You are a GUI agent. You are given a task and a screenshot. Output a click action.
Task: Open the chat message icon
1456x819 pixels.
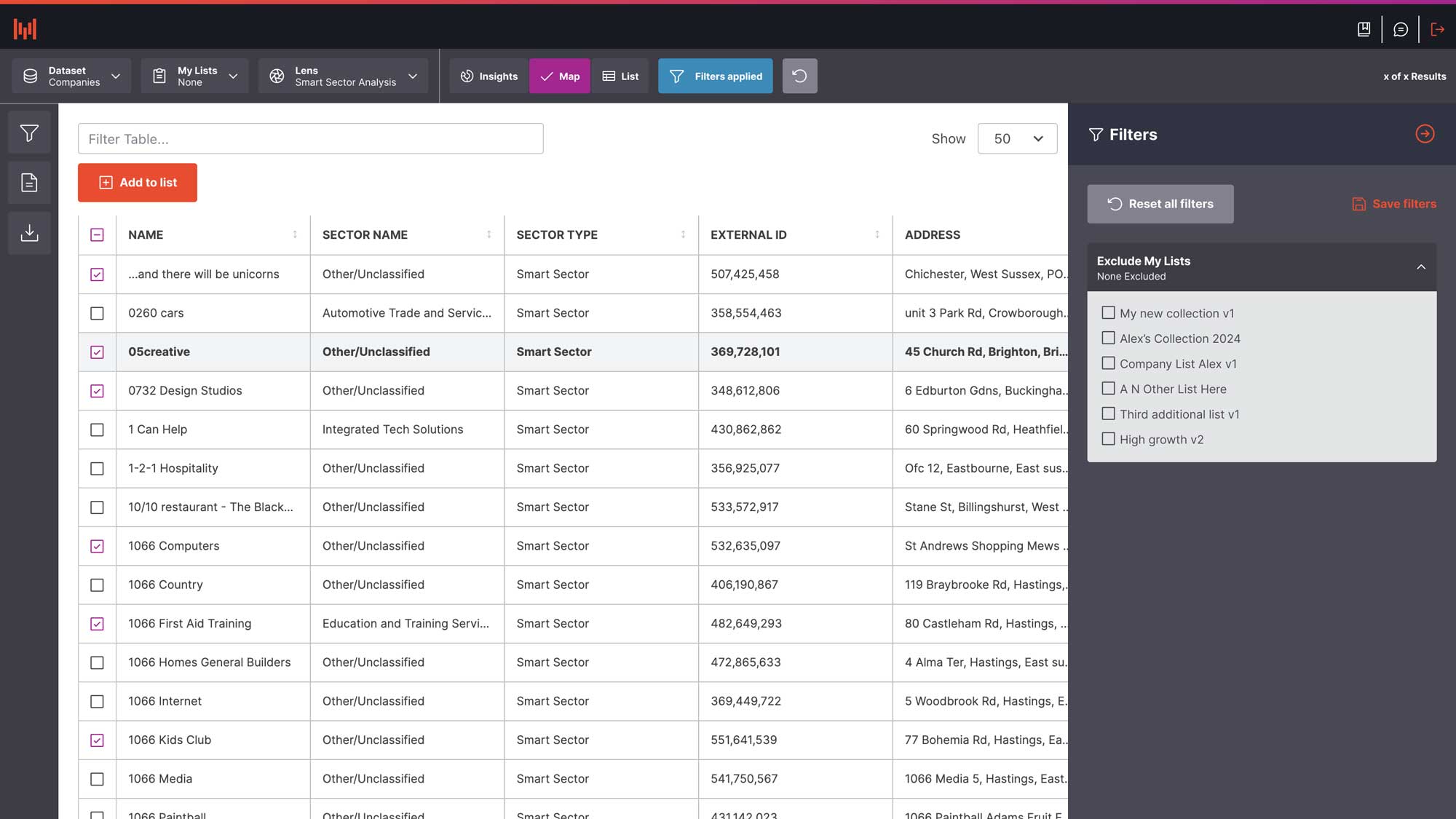click(x=1400, y=29)
